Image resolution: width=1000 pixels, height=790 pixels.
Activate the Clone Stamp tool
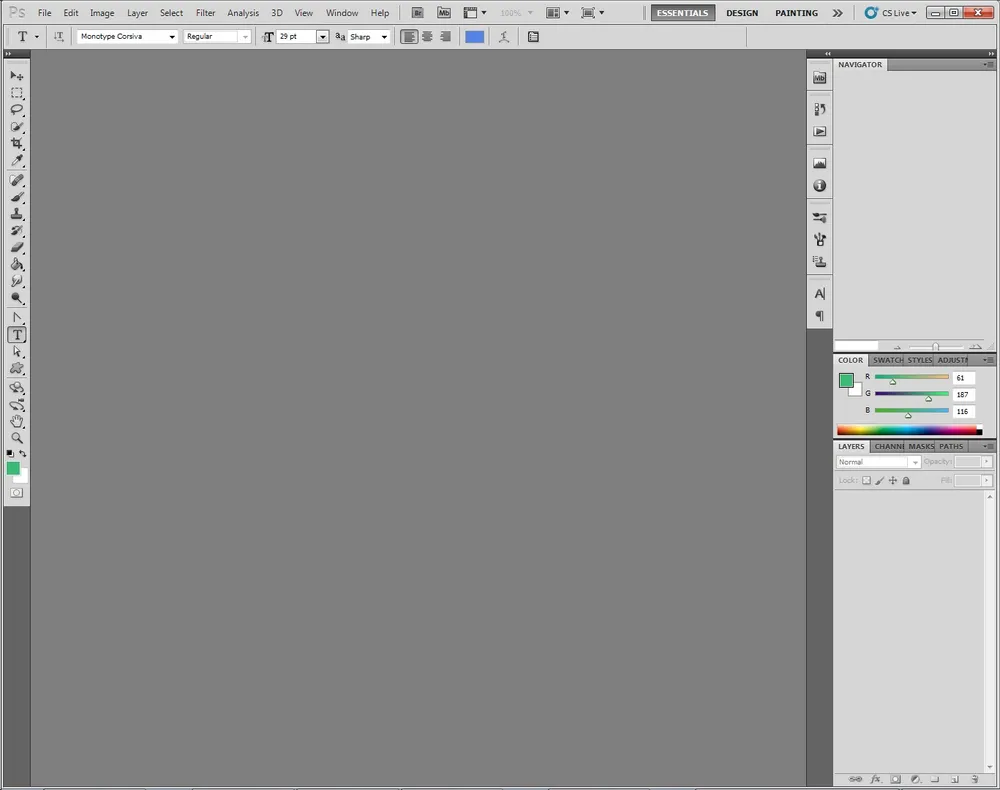pyautogui.click(x=17, y=213)
